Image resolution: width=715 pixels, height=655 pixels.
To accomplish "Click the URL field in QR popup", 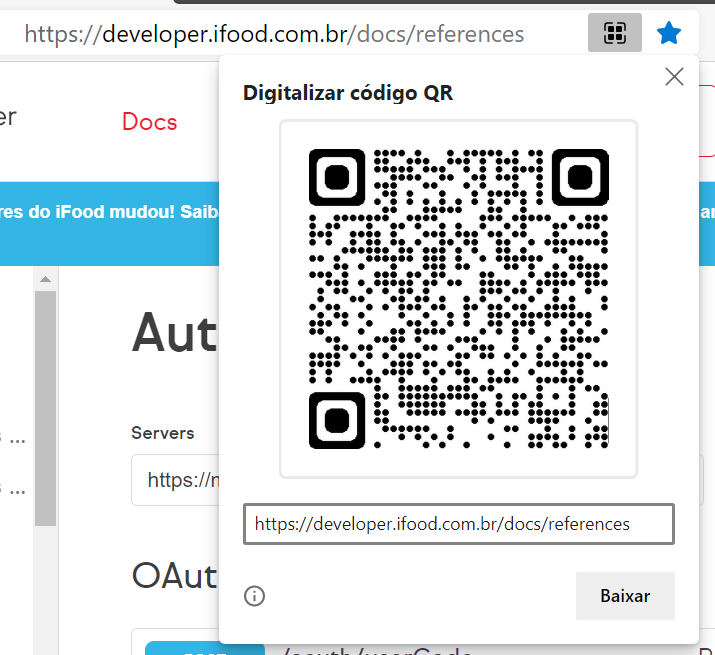I will tap(459, 524).
